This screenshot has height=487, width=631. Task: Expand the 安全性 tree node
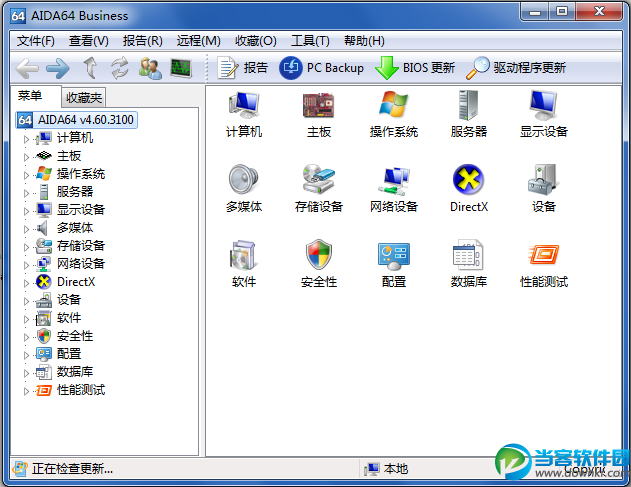pos(26,337)
